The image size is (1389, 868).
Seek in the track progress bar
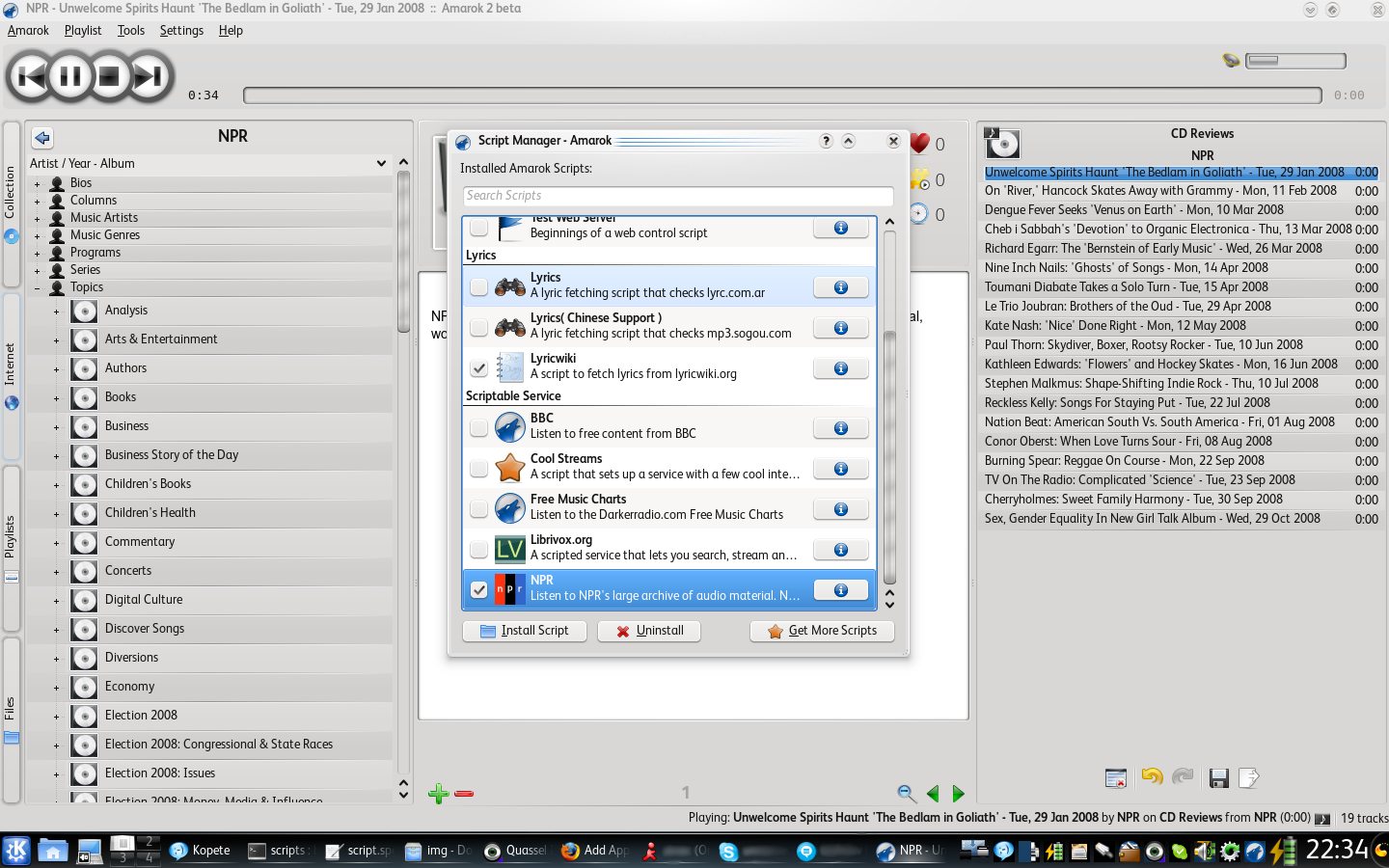[782, 95]
